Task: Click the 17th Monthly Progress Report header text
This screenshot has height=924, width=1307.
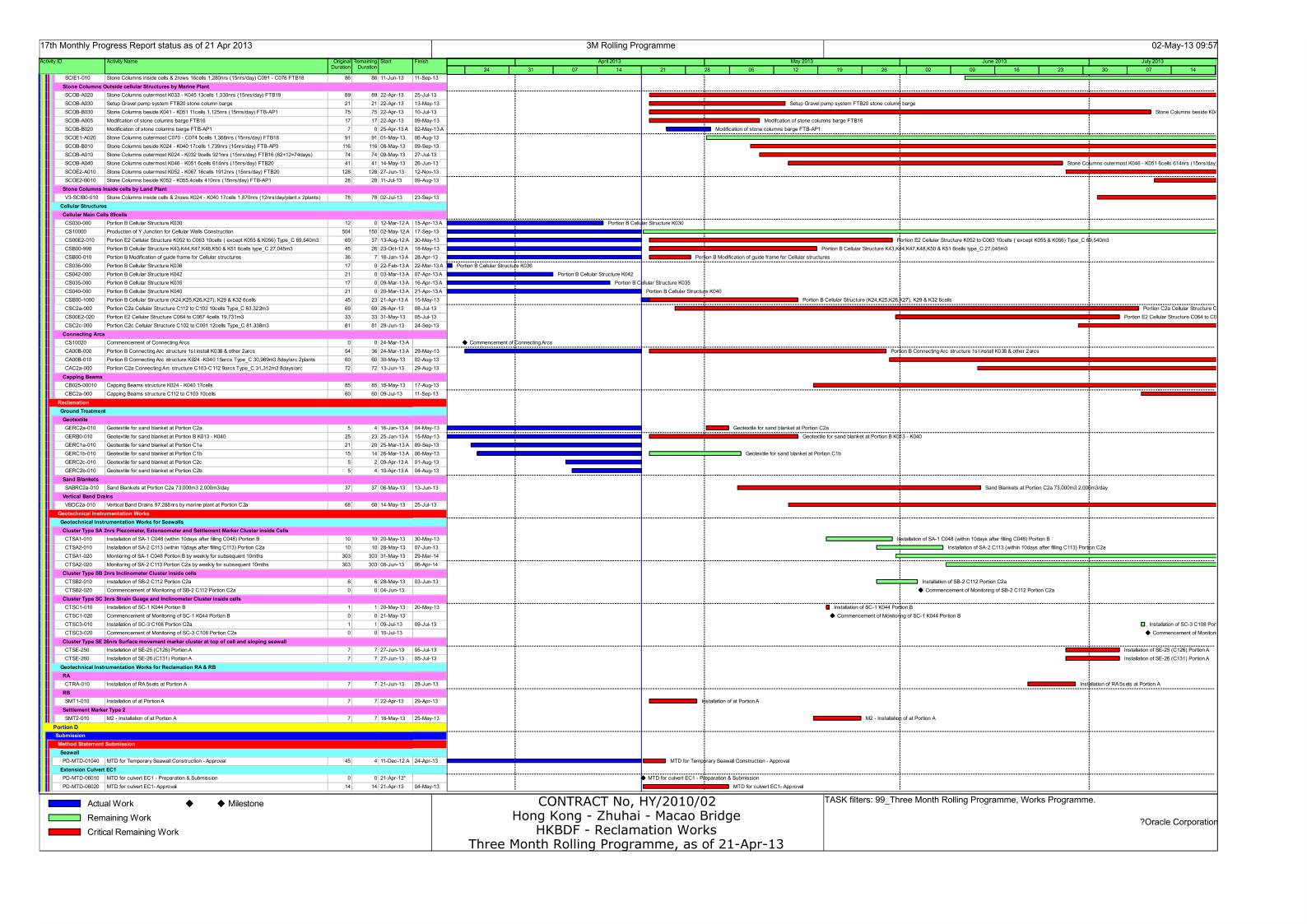Action: [147, 46]
